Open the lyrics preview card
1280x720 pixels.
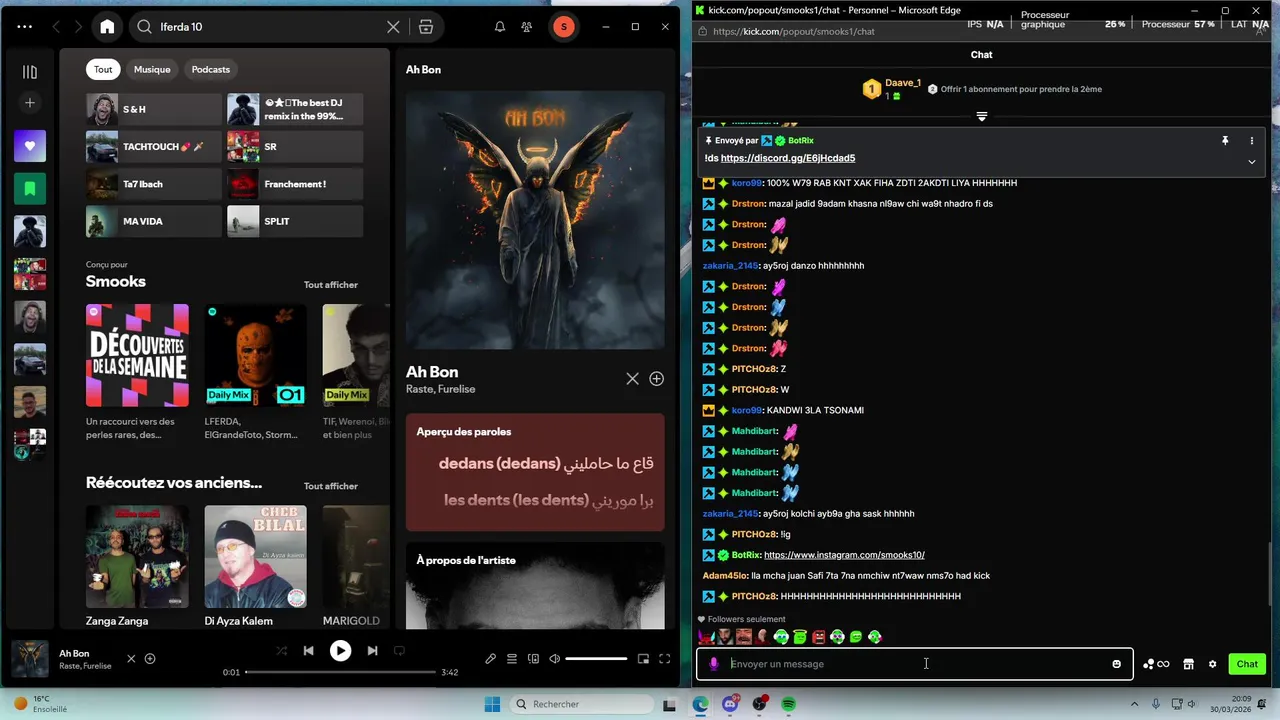pyautogui.click(x=535, y=472)
